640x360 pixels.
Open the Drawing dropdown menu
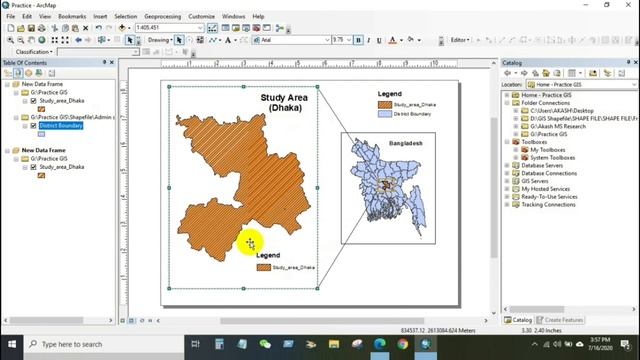point(160,40)
